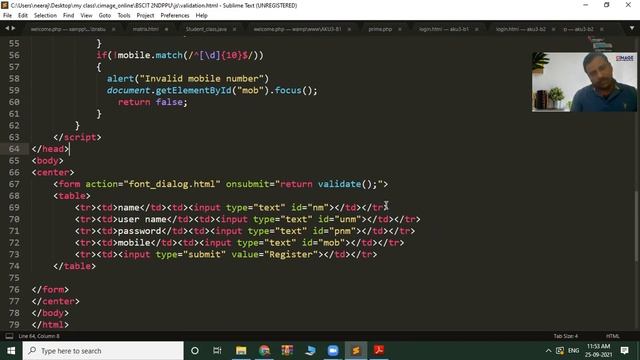640x360 pixels.
Task: Click line number 73 in the gutter
Action: 14,254
